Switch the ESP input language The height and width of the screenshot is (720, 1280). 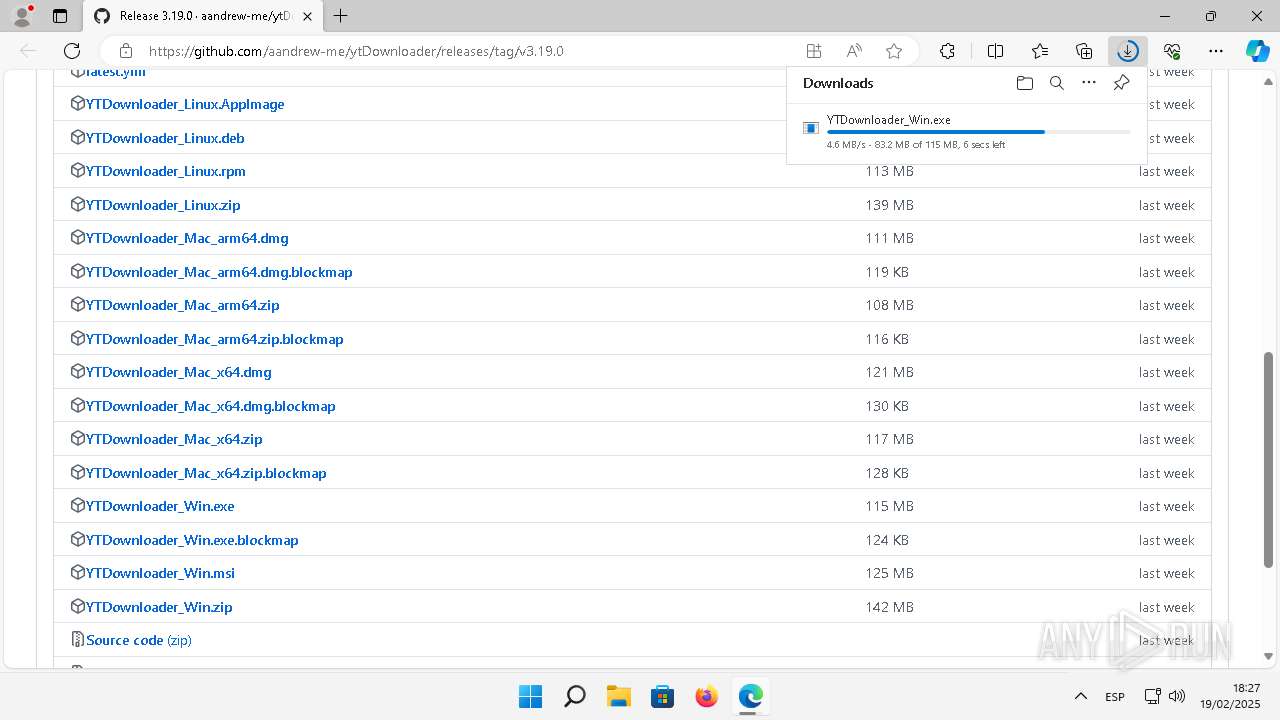[1115, 696]
